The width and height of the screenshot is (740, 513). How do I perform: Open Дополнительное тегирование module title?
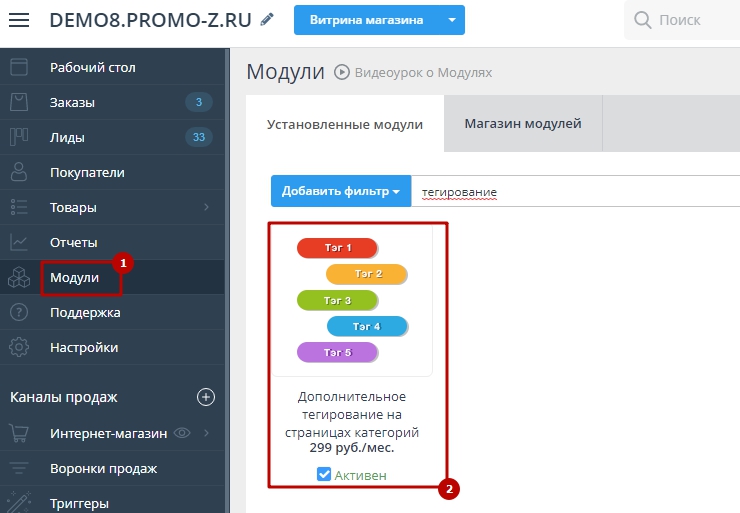click(x=352, y=414)
